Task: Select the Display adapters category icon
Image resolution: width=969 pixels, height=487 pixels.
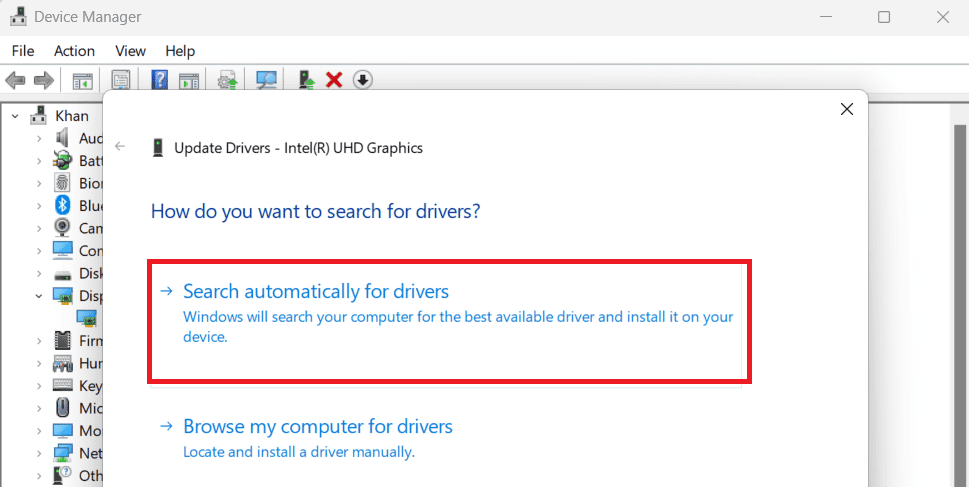Action: [62, 295]
